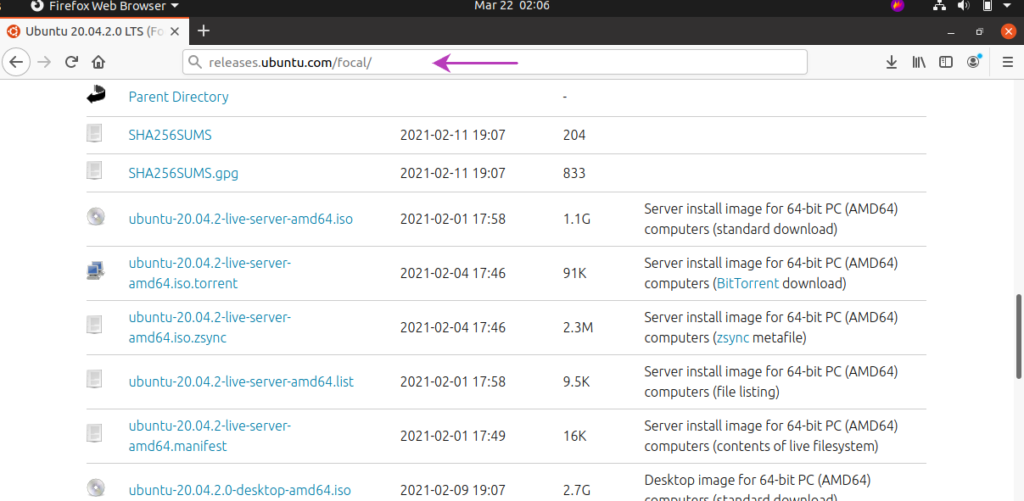This screenshot has height=501, width=1024.
Task: Open the live-server-amd64.manifest link
Action: point(210,436)
